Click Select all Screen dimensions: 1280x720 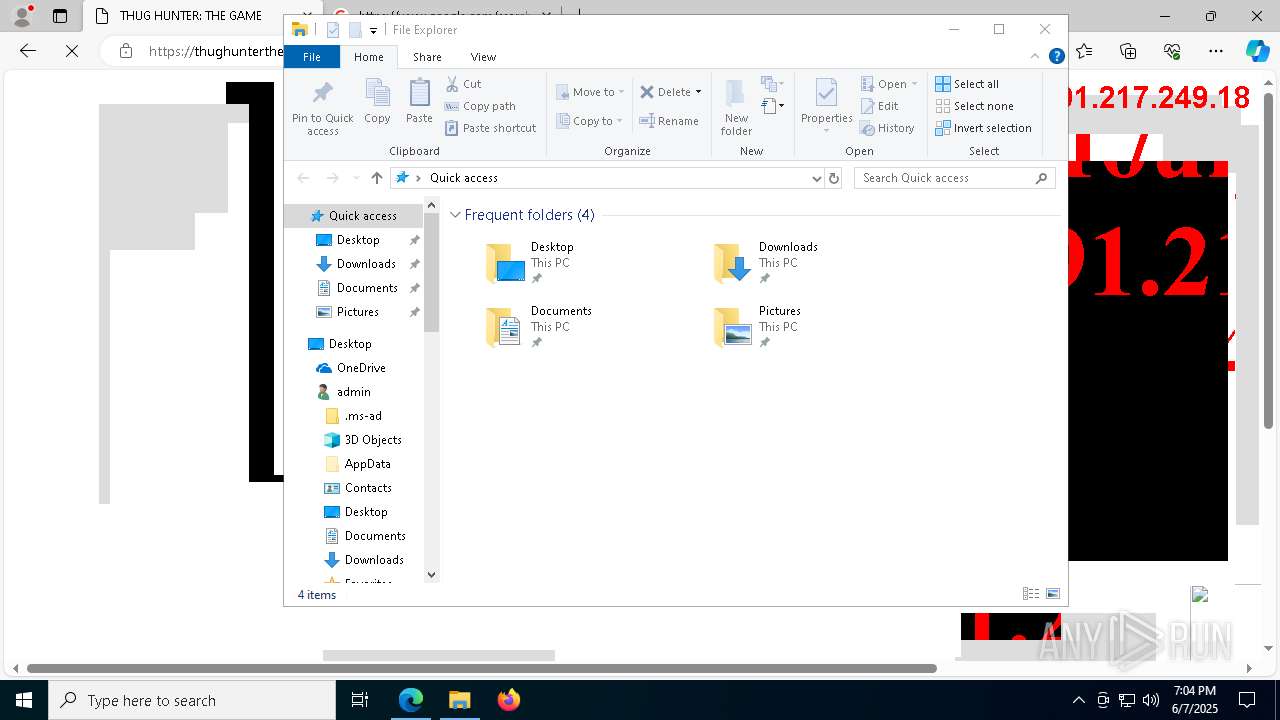tap(967, 84)
